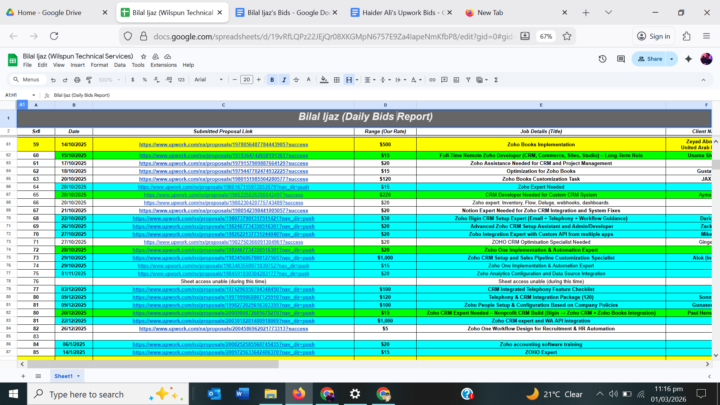
Task: Select the paint format tool
Action: (x=89, y=80)
